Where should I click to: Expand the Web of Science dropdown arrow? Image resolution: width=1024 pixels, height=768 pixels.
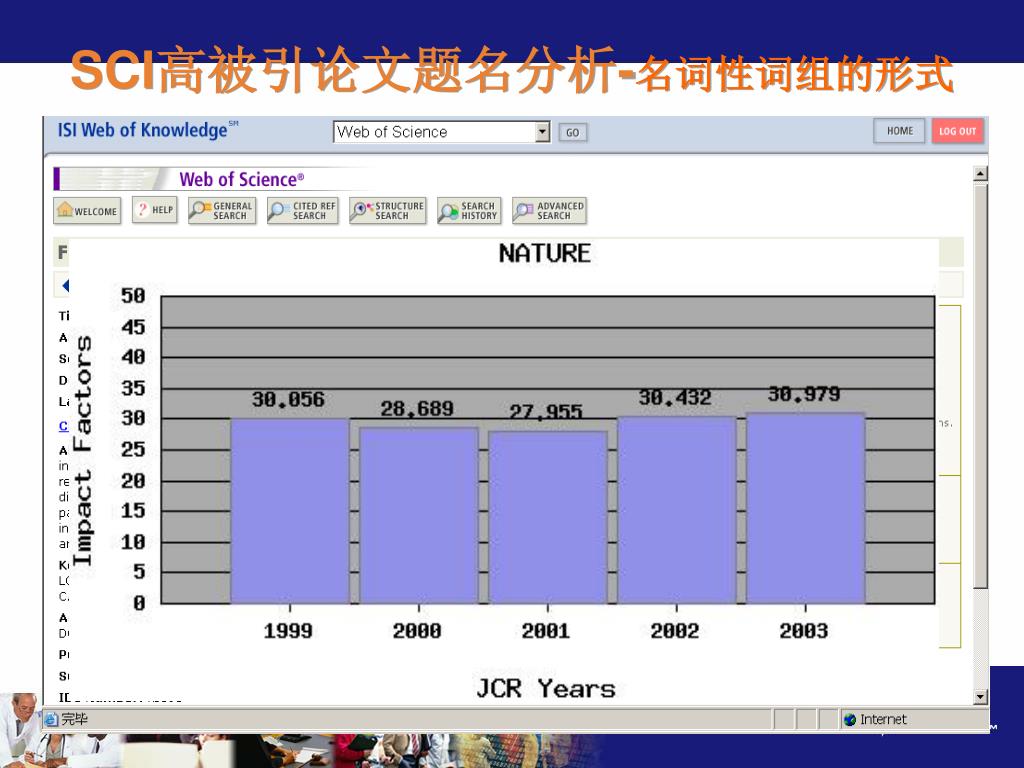tap(543, 132)
